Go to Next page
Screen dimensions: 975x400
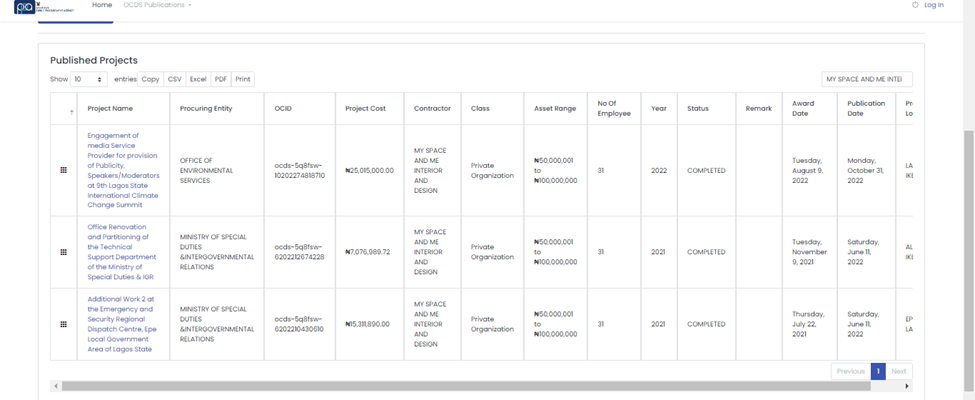(899, 371)
